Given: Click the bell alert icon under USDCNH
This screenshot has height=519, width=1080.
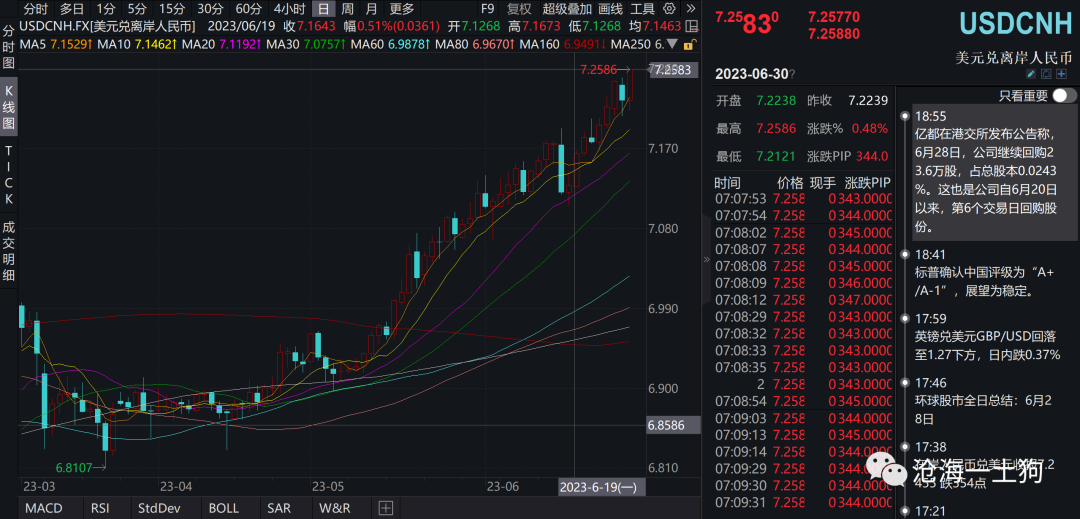Looking at the screenshot, I should pyautogui.click(x=1046, y=75).
